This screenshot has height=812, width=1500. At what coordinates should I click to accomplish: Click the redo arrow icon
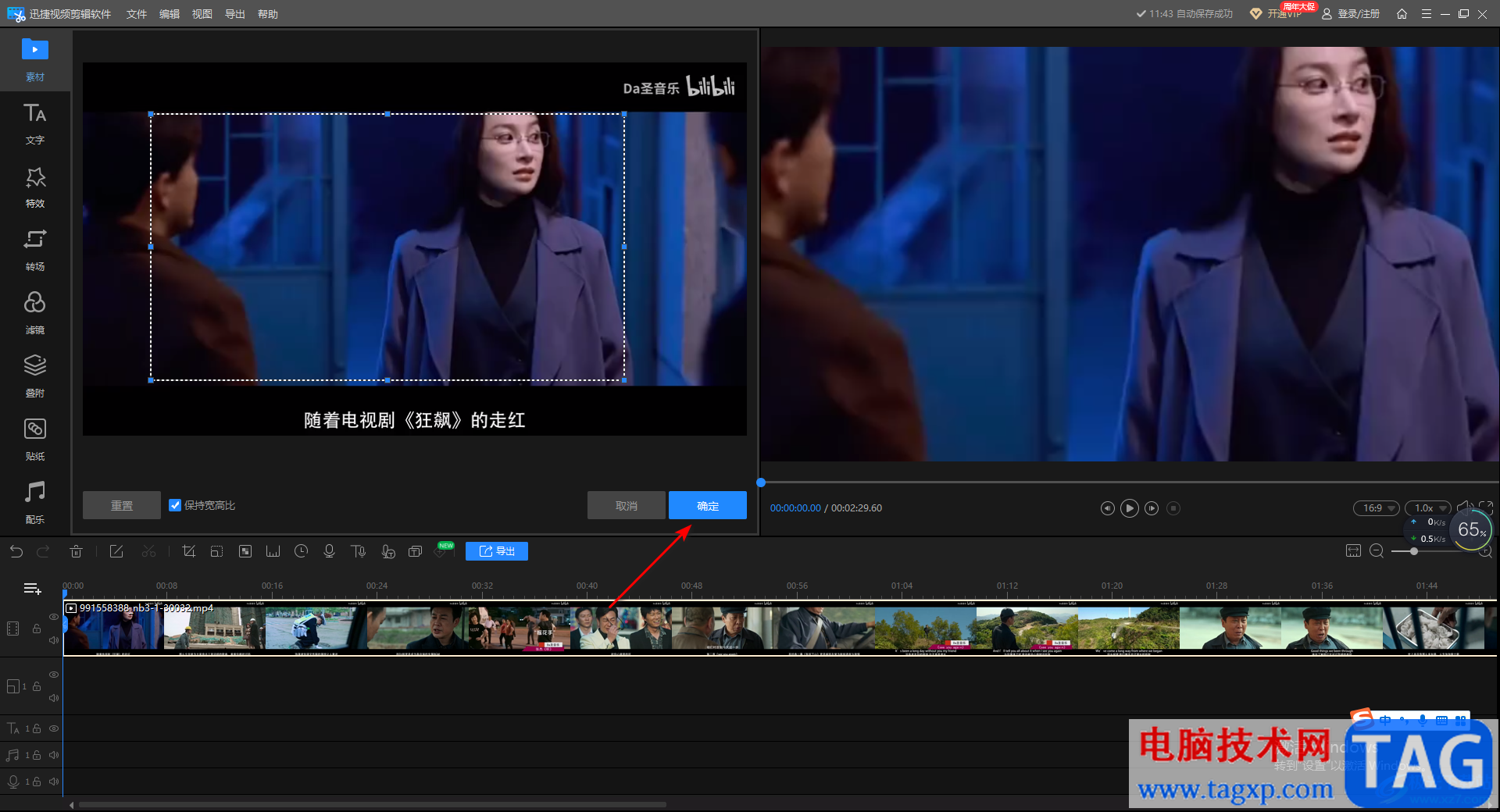44,551
